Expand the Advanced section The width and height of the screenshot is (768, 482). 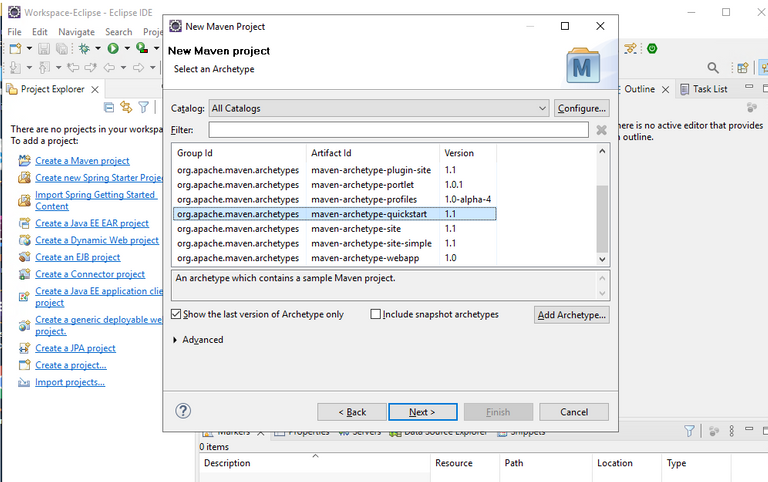tap(175, 339)
